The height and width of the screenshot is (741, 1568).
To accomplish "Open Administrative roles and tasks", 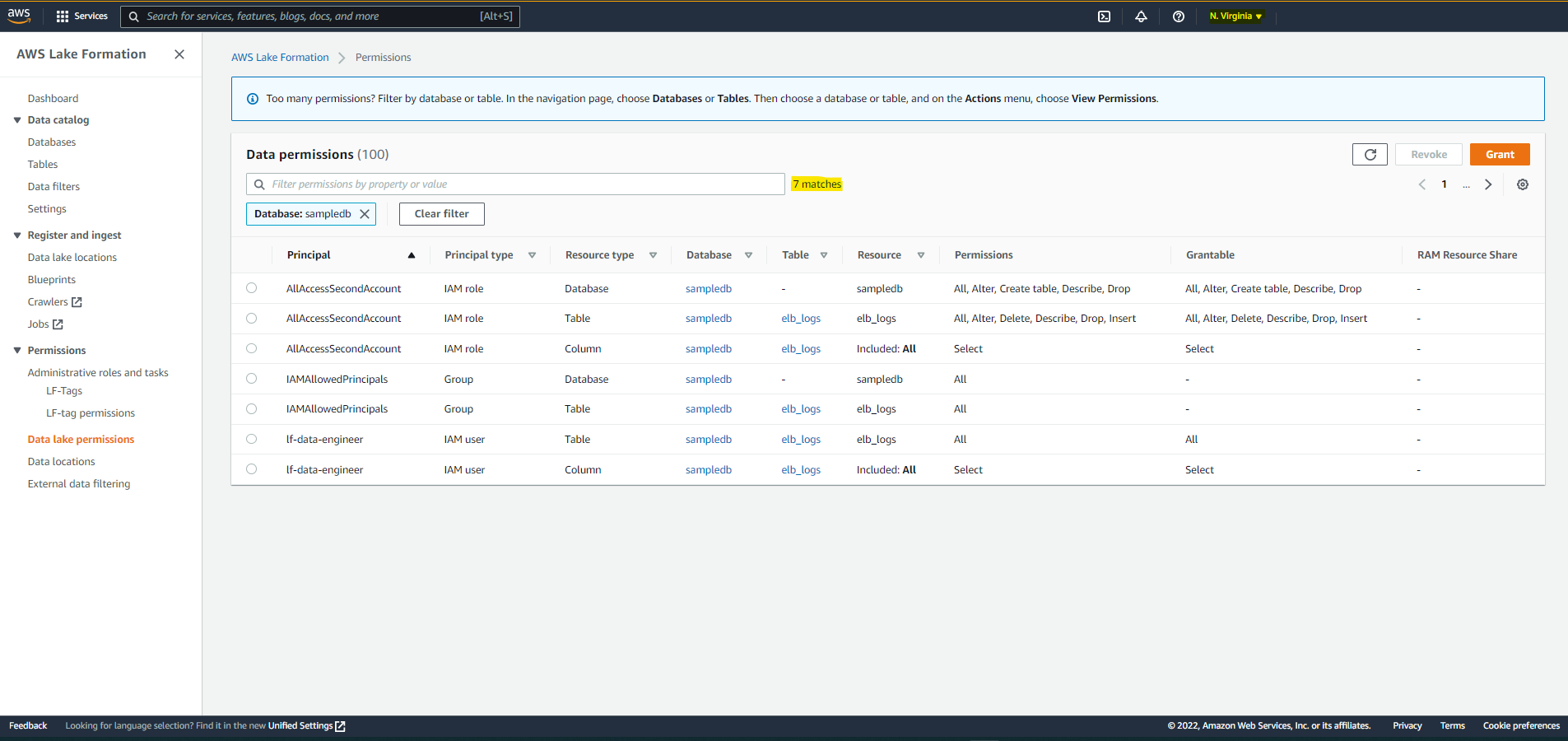I will pos(98,373).
